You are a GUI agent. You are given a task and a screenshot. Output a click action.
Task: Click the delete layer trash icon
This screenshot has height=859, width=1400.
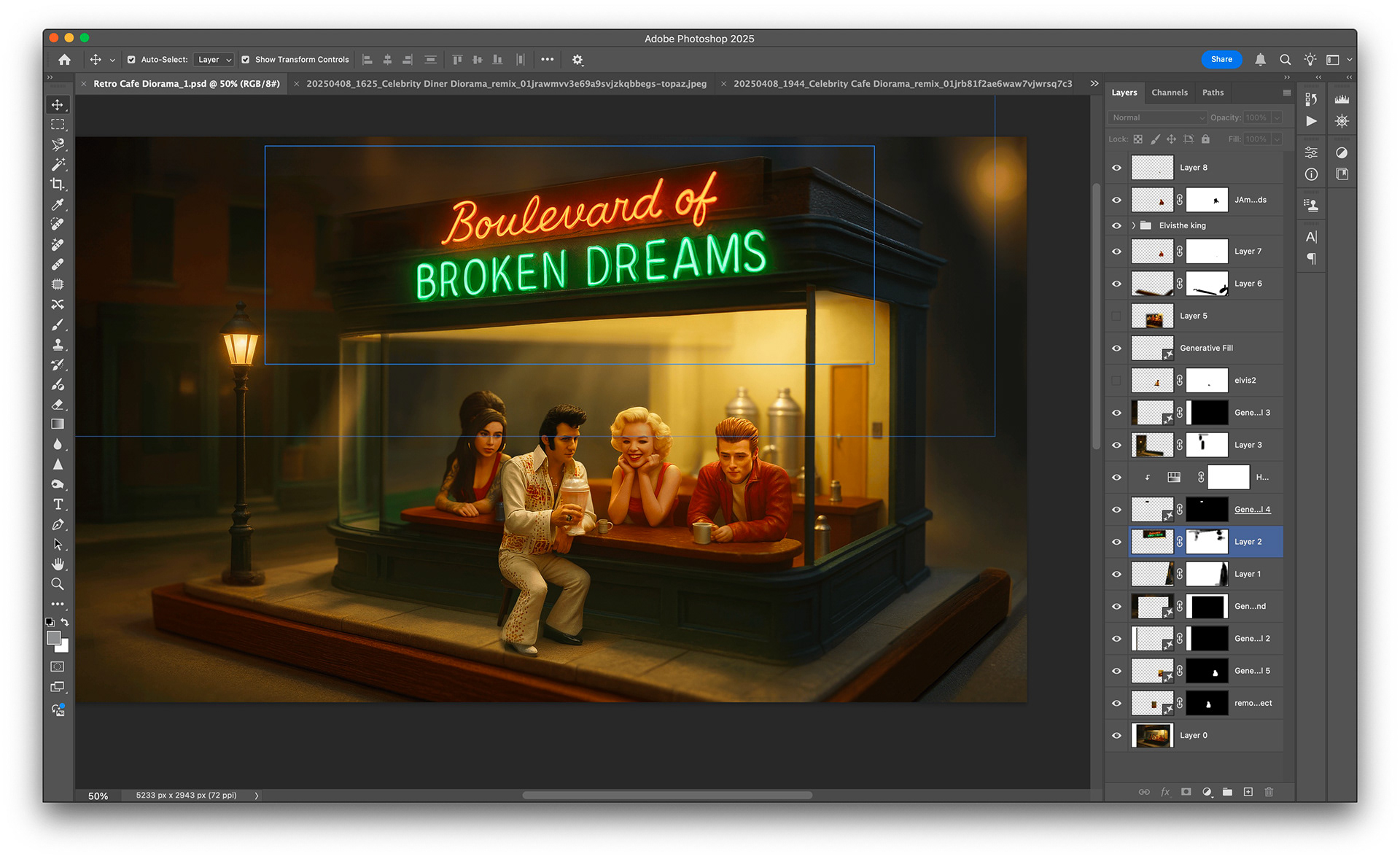[1269, 792]
